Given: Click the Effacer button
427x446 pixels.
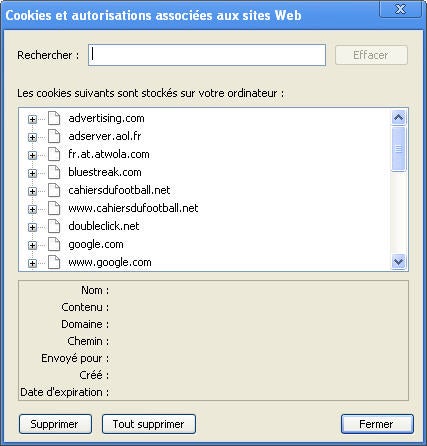Looking at the screenshot, I should 371,55.
